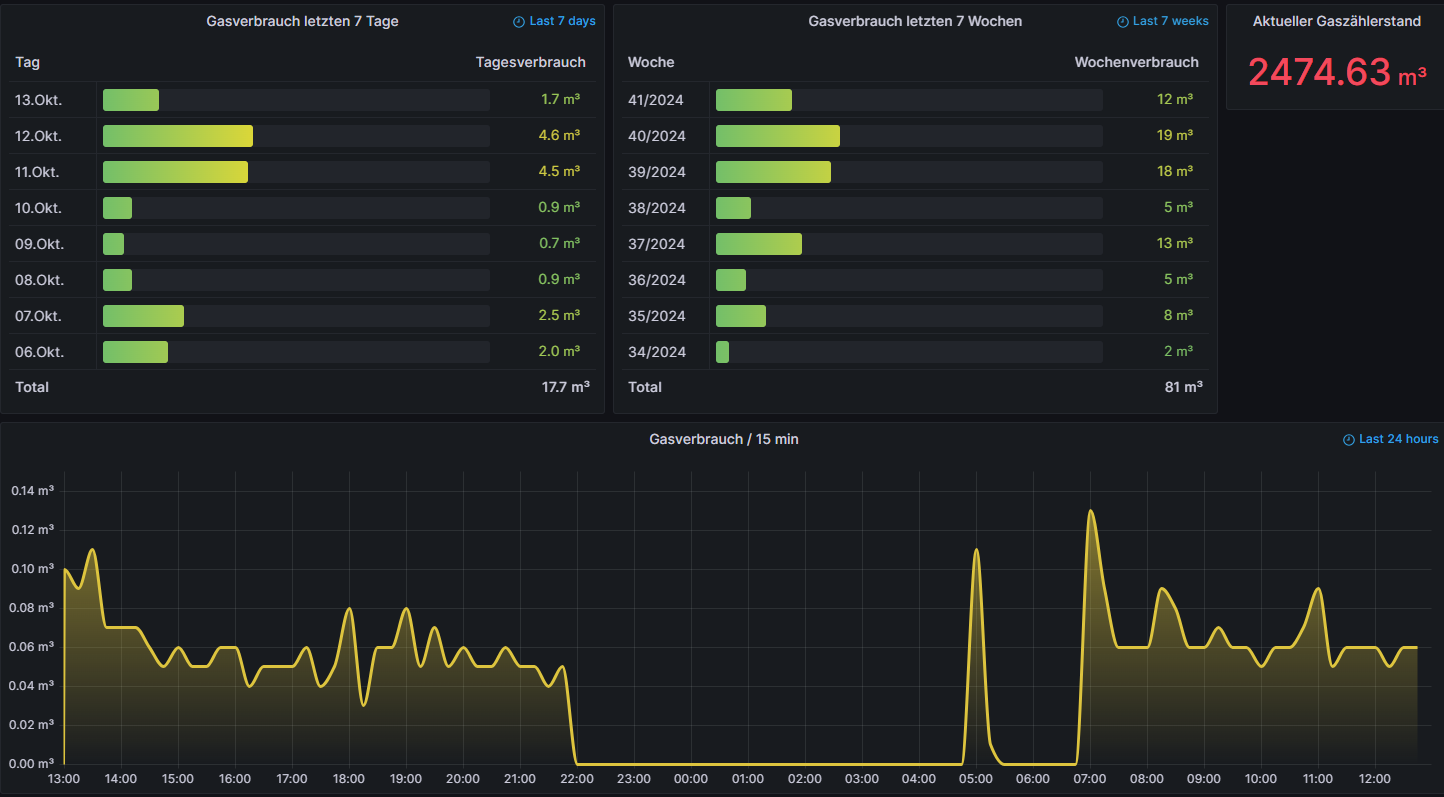Open the Last 7 weeks time override
Screen dimensions: 1444x797
click(x=1162, y=21)
